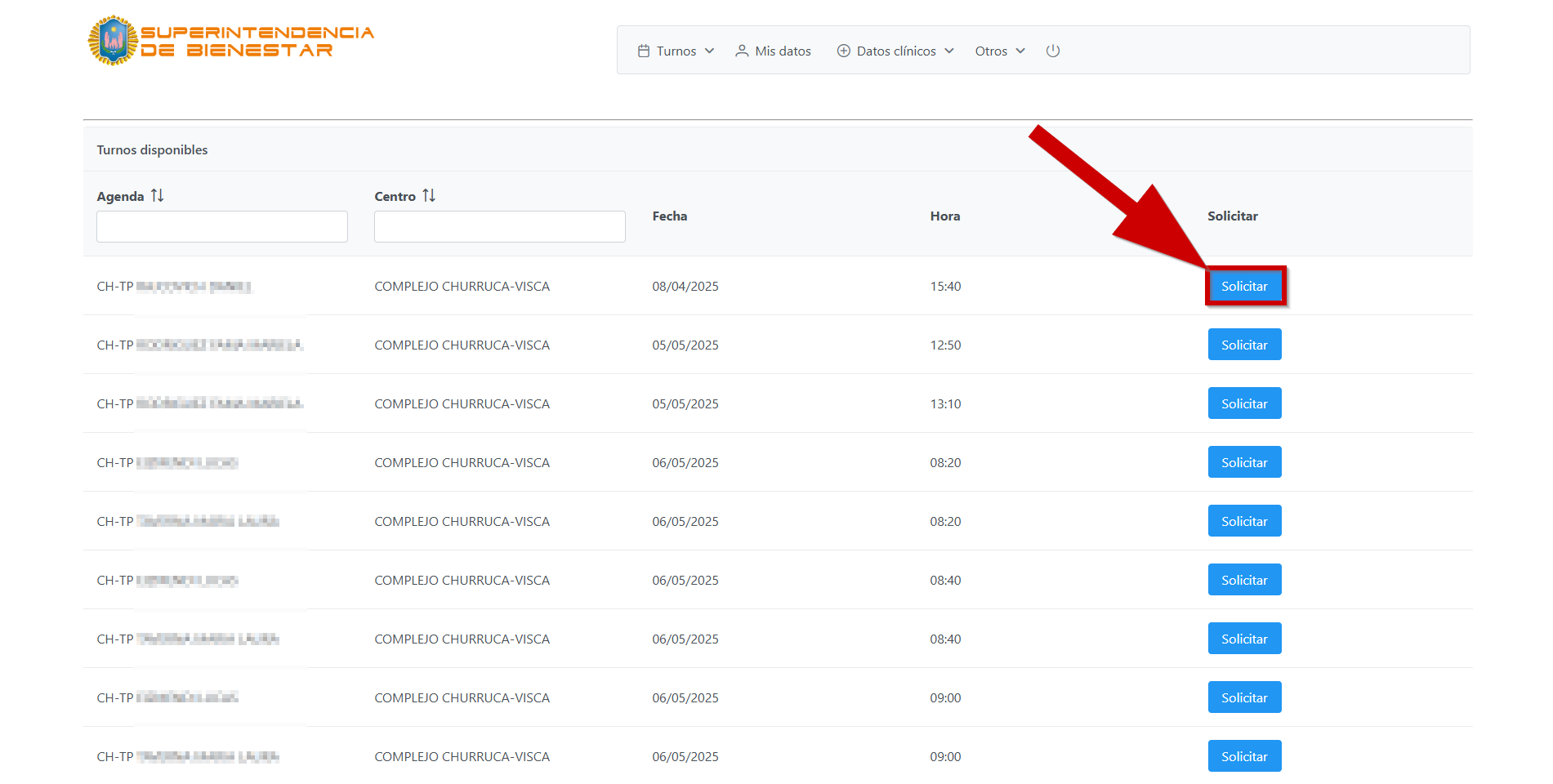Sort table by Centro column arrows

click(429, 196)
